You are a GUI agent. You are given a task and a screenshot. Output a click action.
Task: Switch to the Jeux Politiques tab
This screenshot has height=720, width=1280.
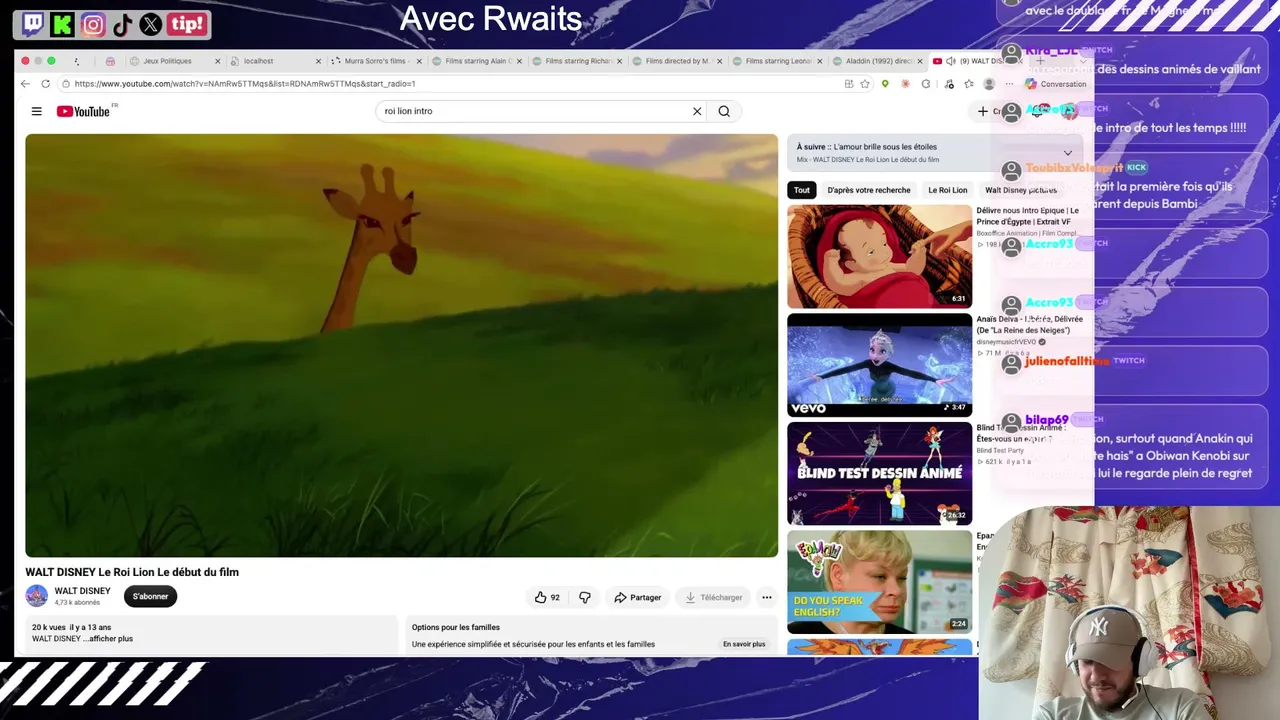click(173, 61)
